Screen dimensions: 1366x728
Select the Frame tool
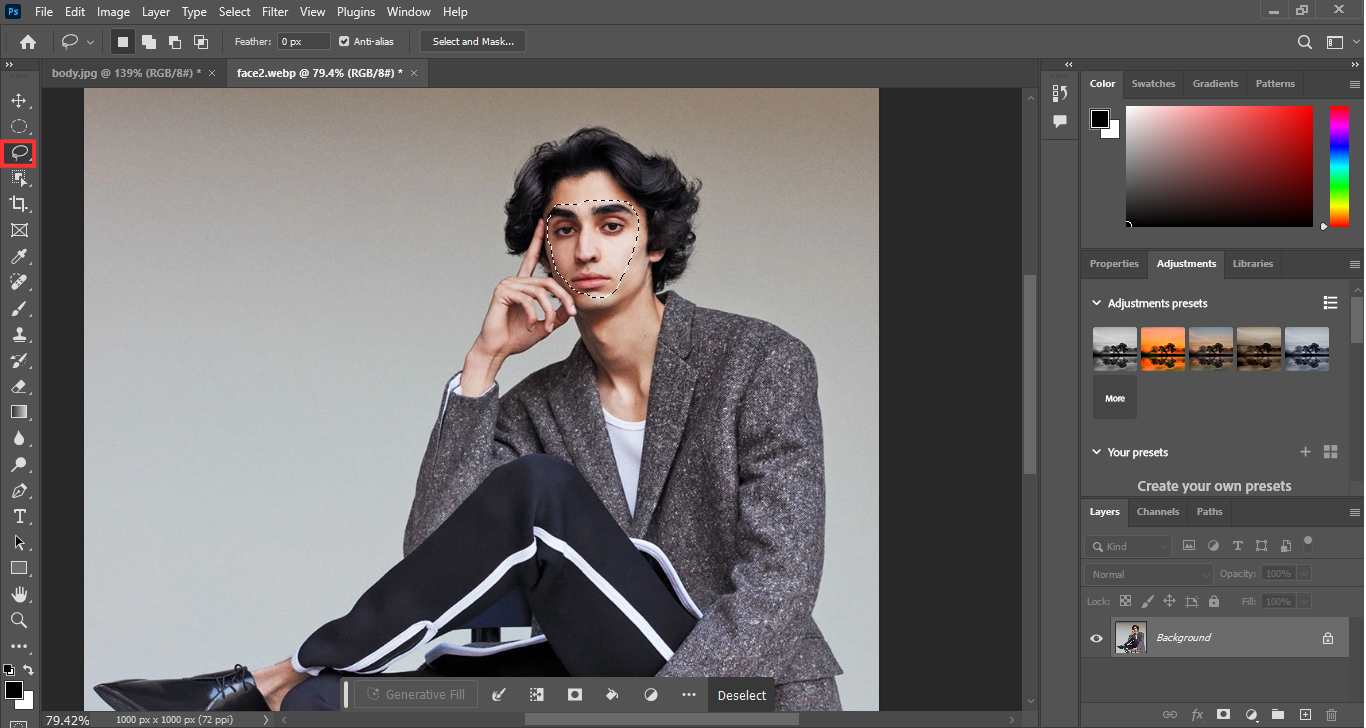(19, 230)
